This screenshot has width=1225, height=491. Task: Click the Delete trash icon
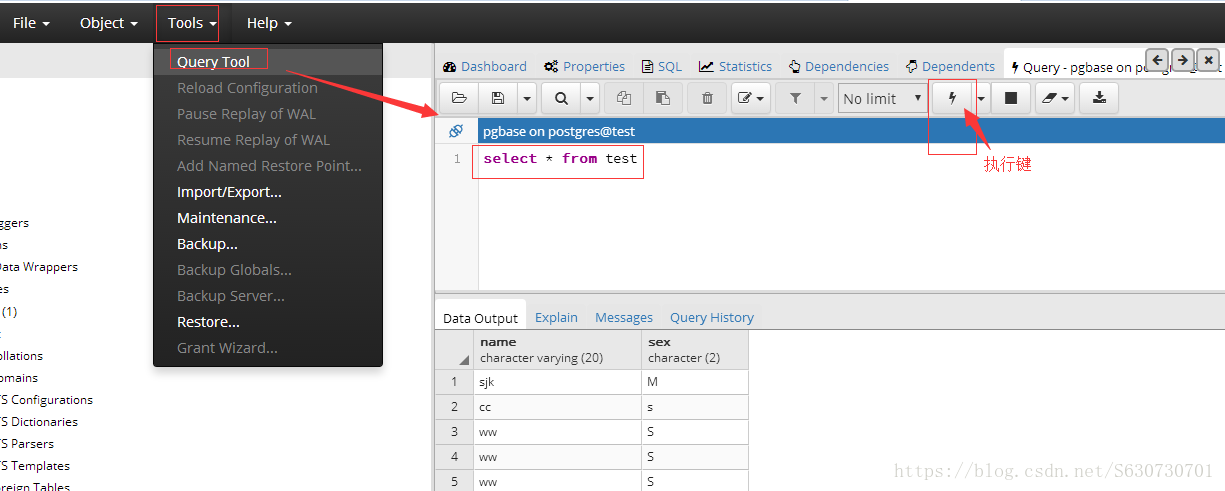point(707,98)
